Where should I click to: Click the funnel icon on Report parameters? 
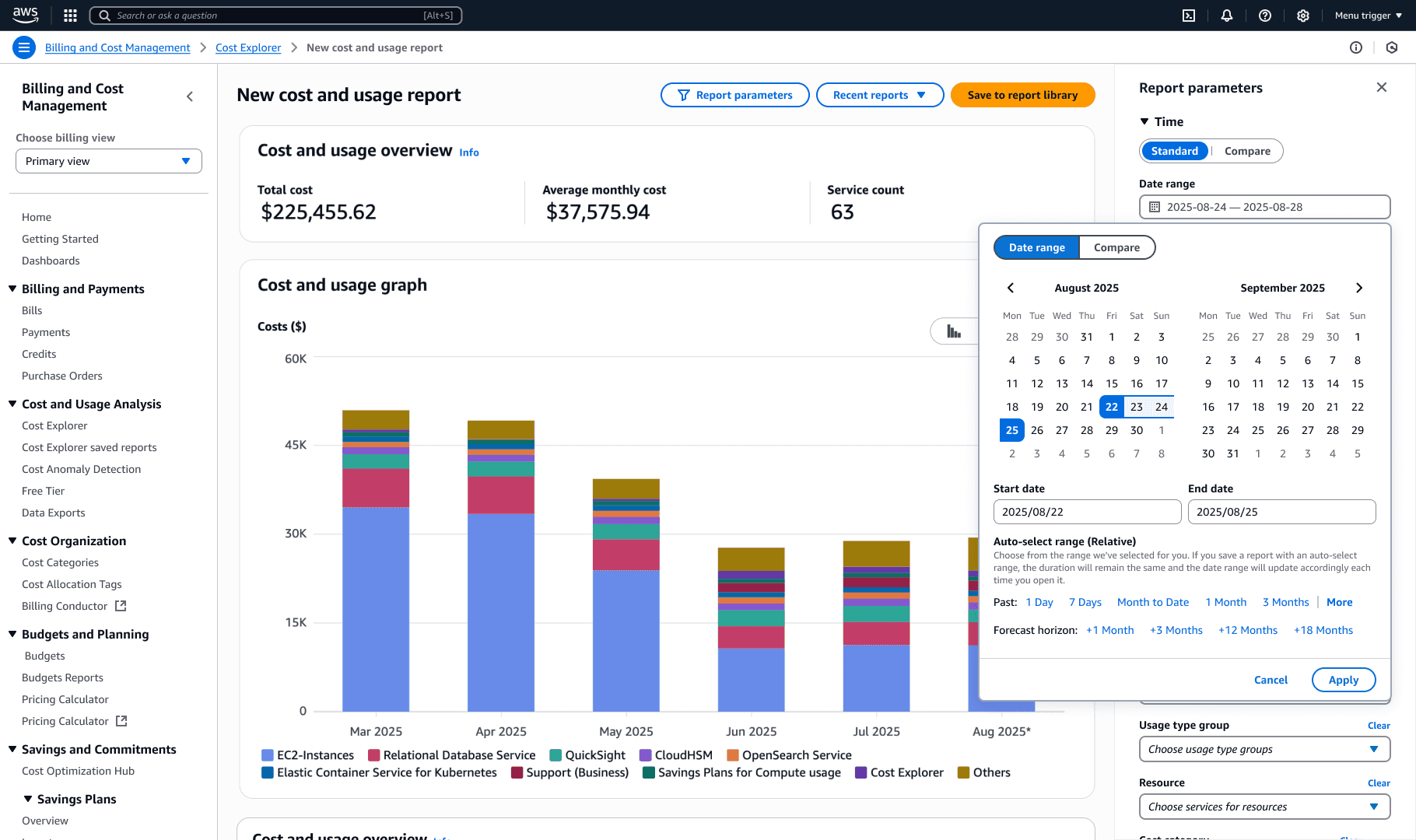[684, 95]
